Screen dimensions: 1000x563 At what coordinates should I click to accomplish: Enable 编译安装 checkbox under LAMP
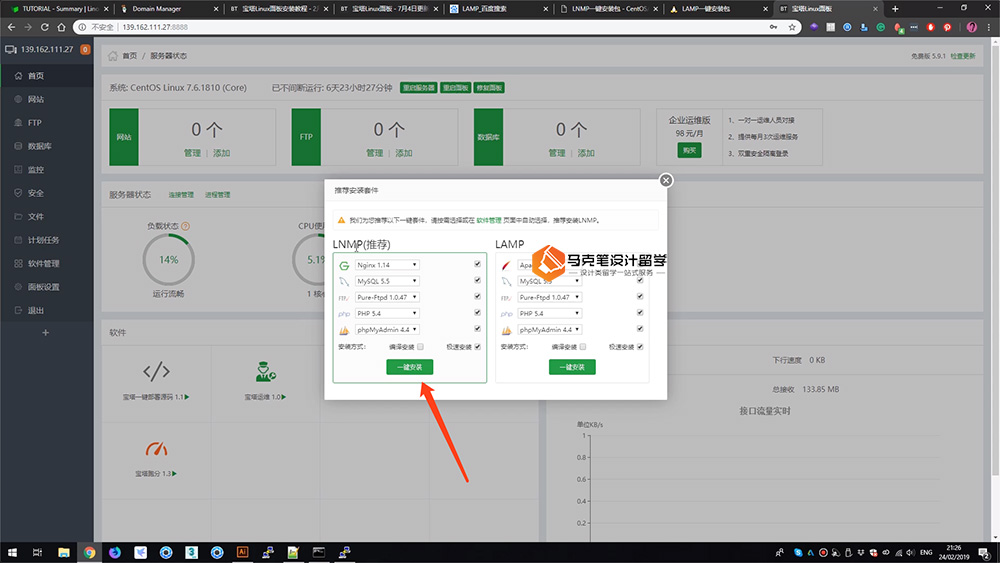click(x=583, y=347)
